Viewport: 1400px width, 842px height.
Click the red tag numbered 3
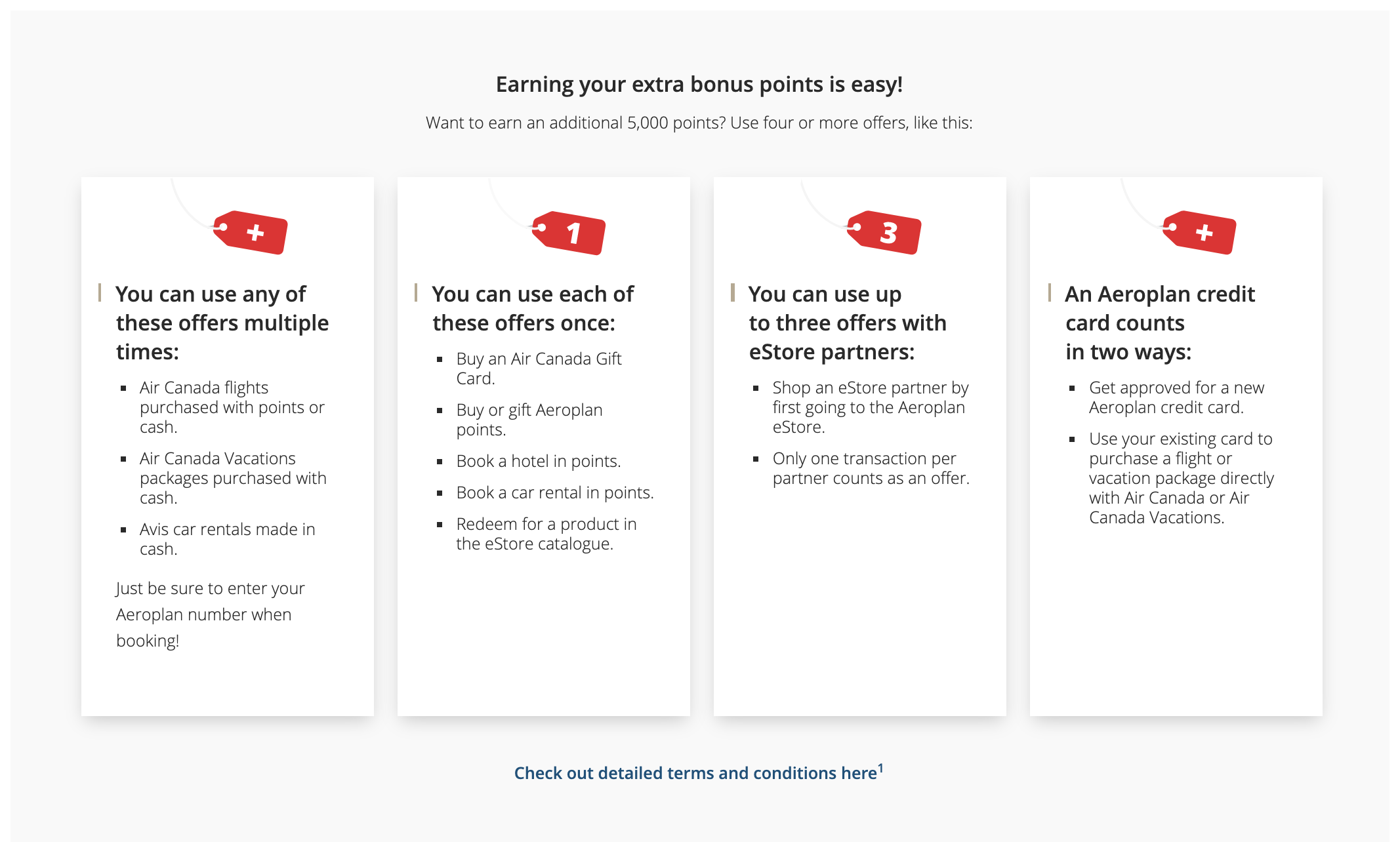coord(885,233)
